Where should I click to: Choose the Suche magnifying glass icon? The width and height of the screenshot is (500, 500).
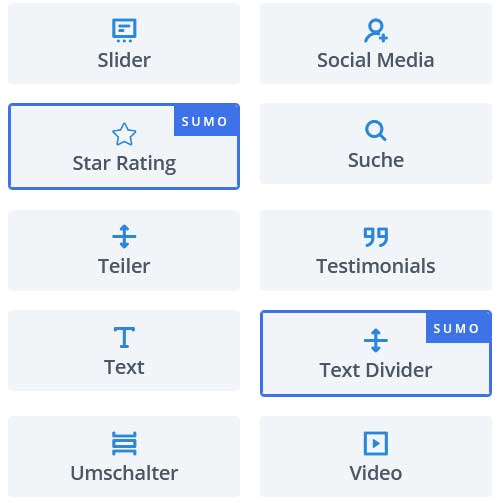376,130
